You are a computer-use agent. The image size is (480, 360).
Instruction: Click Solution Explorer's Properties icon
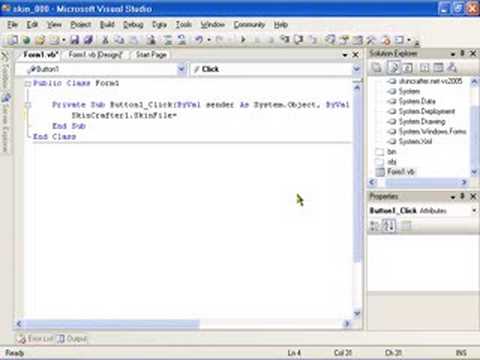tap(377, 68)
